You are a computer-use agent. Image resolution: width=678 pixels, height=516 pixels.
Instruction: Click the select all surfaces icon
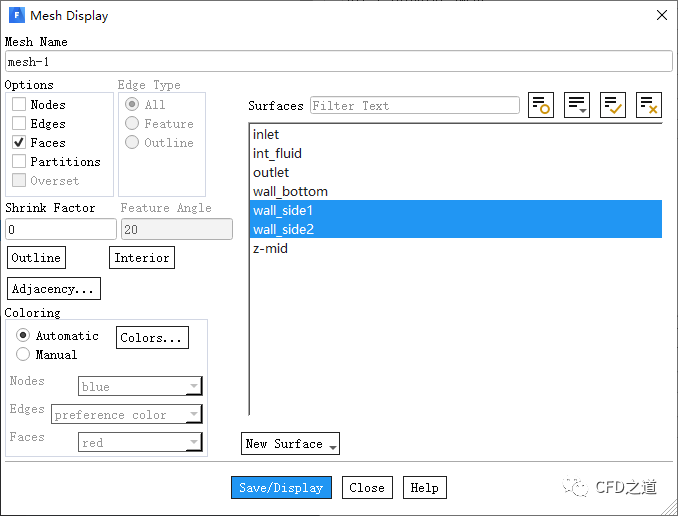tap(613, 105)
